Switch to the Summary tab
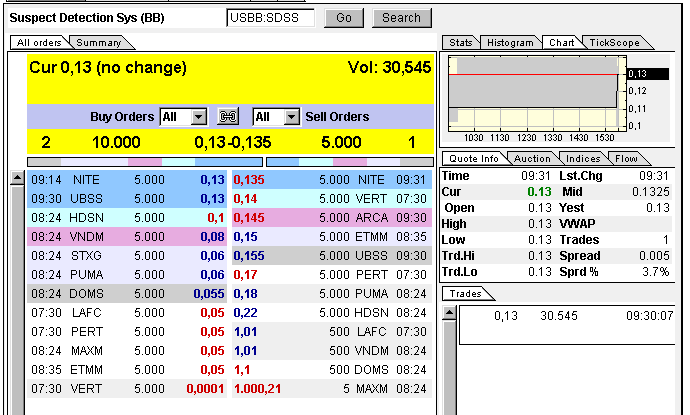Viewport: 690px width, 415px height. coord(99,43)
